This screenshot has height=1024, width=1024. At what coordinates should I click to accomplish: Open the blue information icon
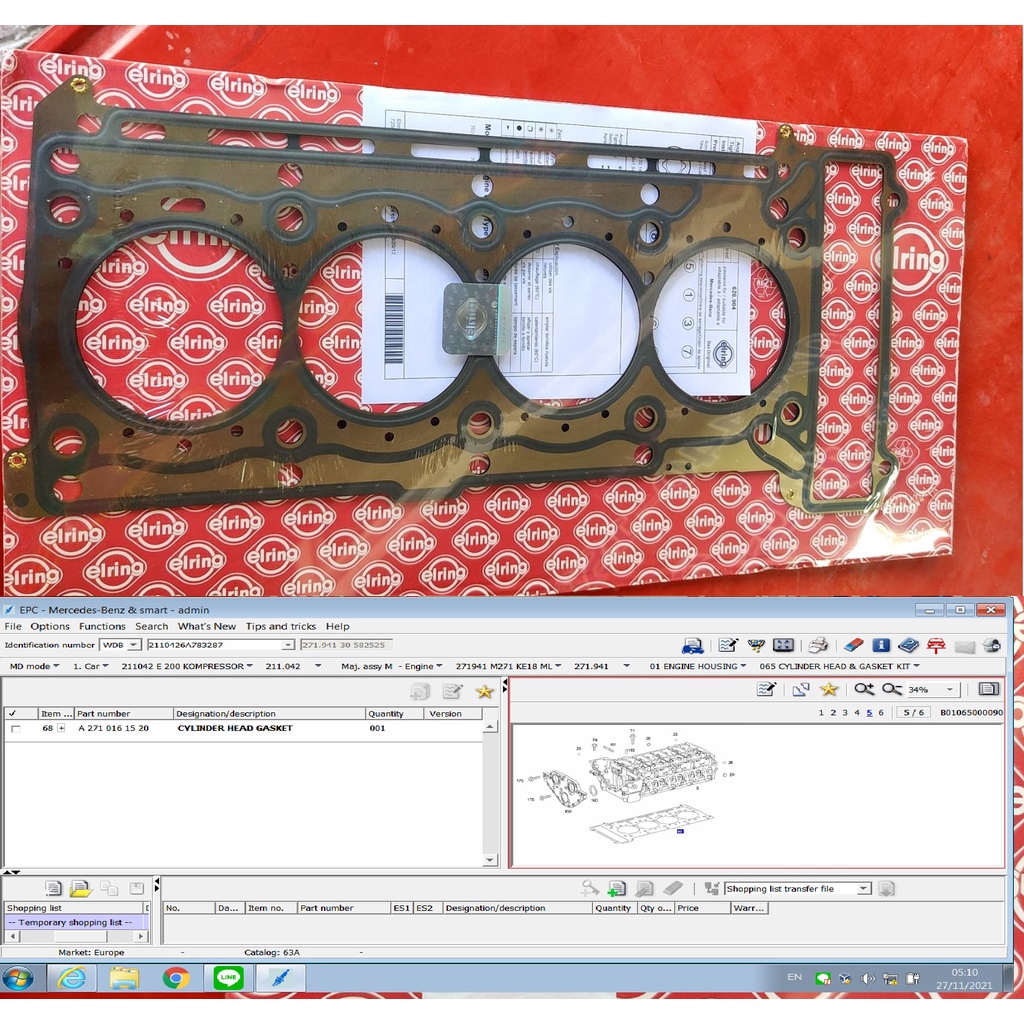881,645
